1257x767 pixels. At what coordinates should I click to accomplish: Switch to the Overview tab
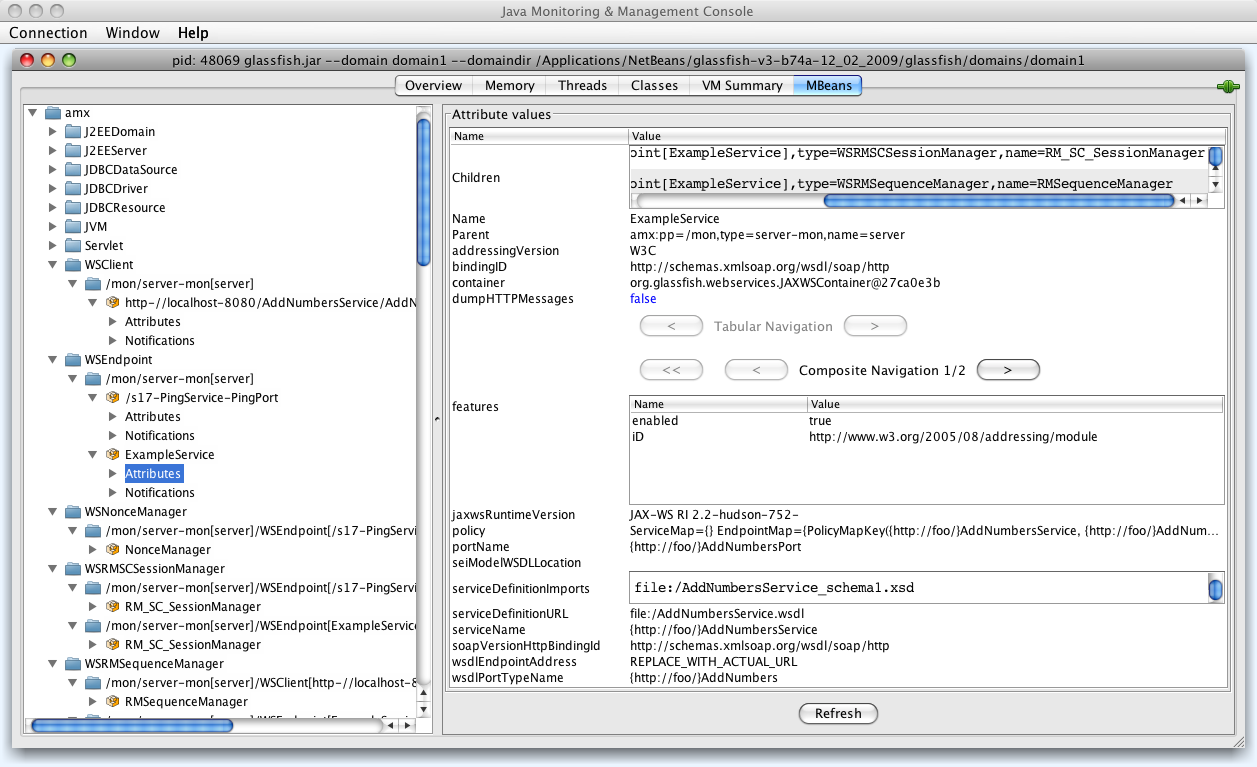pyautogui.click(x=433, y=86)
